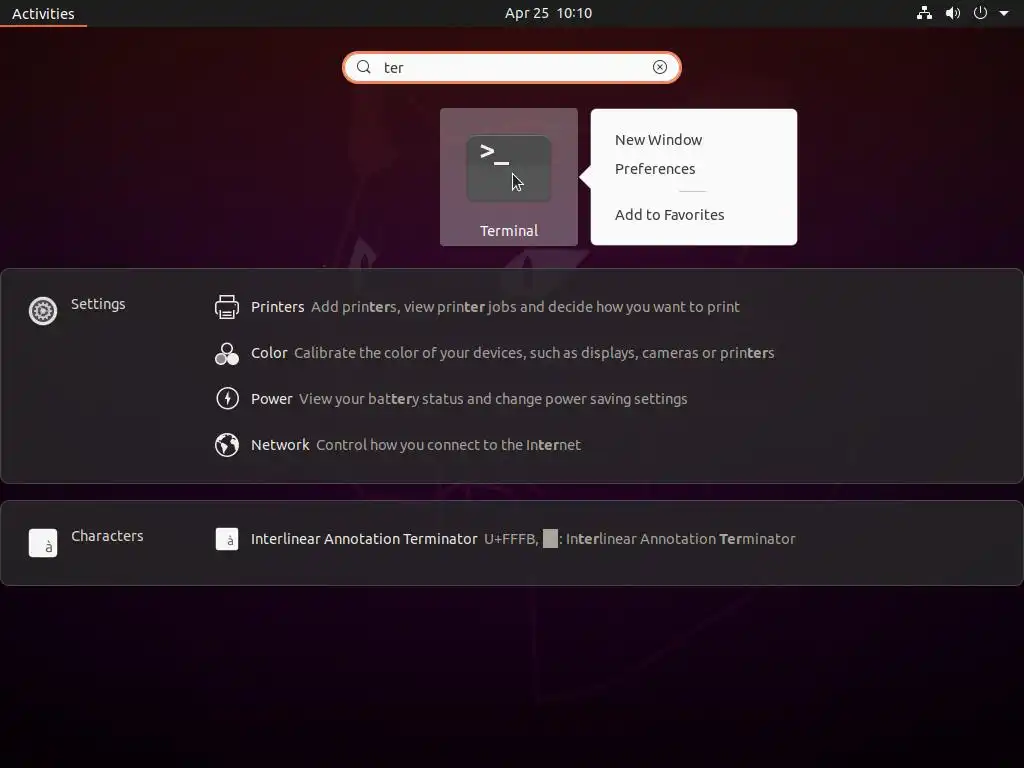1024x768 pixels.
Task: Expand the system menu dropdown arrow
Action: (x=1004, y=13)
